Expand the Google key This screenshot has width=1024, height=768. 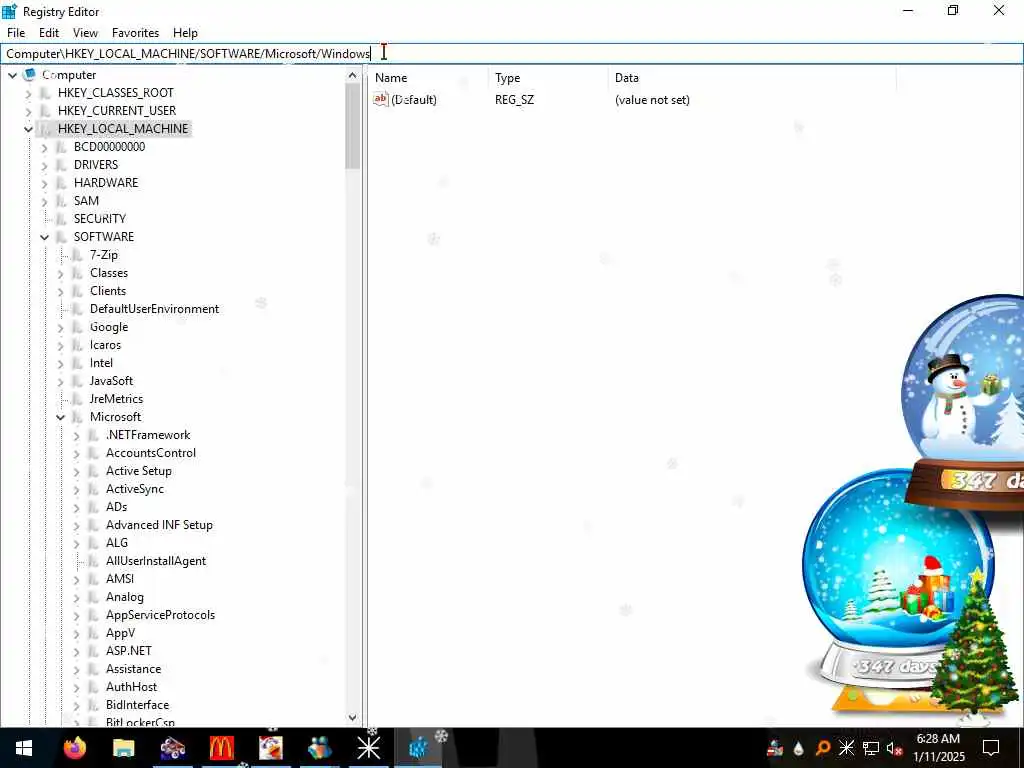(60, 328)
